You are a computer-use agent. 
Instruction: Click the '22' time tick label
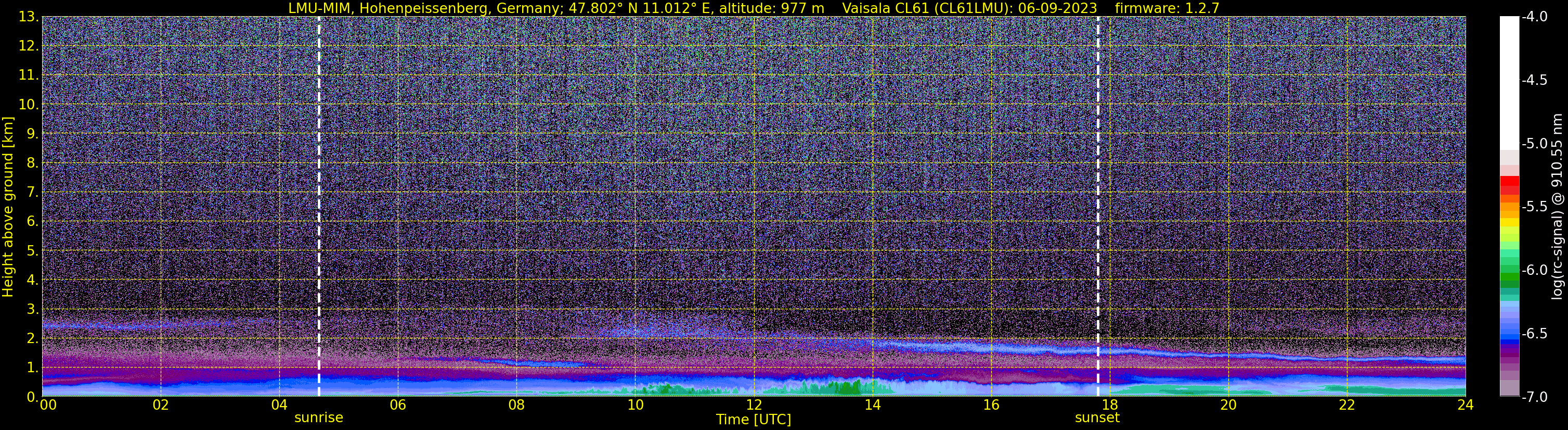click(x=1347, y=405)
